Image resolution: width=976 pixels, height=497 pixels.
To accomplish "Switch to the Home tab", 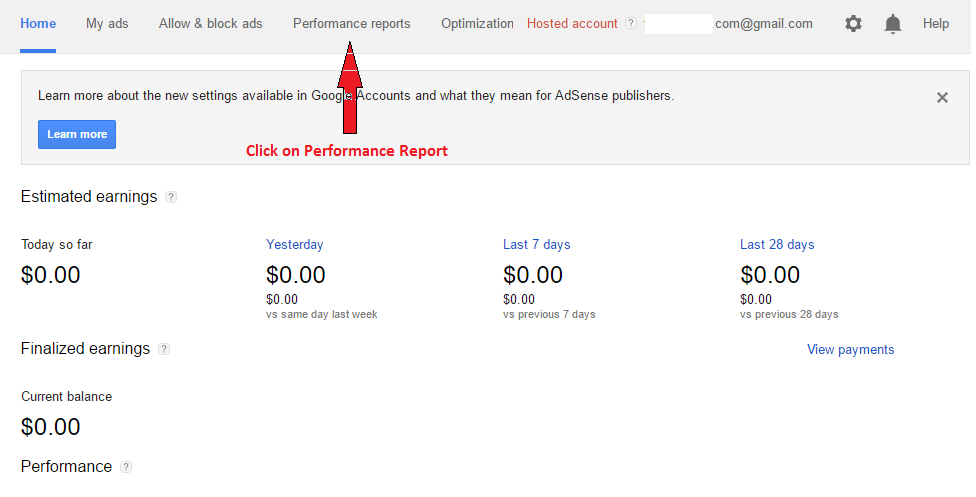I will click(38, 24).
